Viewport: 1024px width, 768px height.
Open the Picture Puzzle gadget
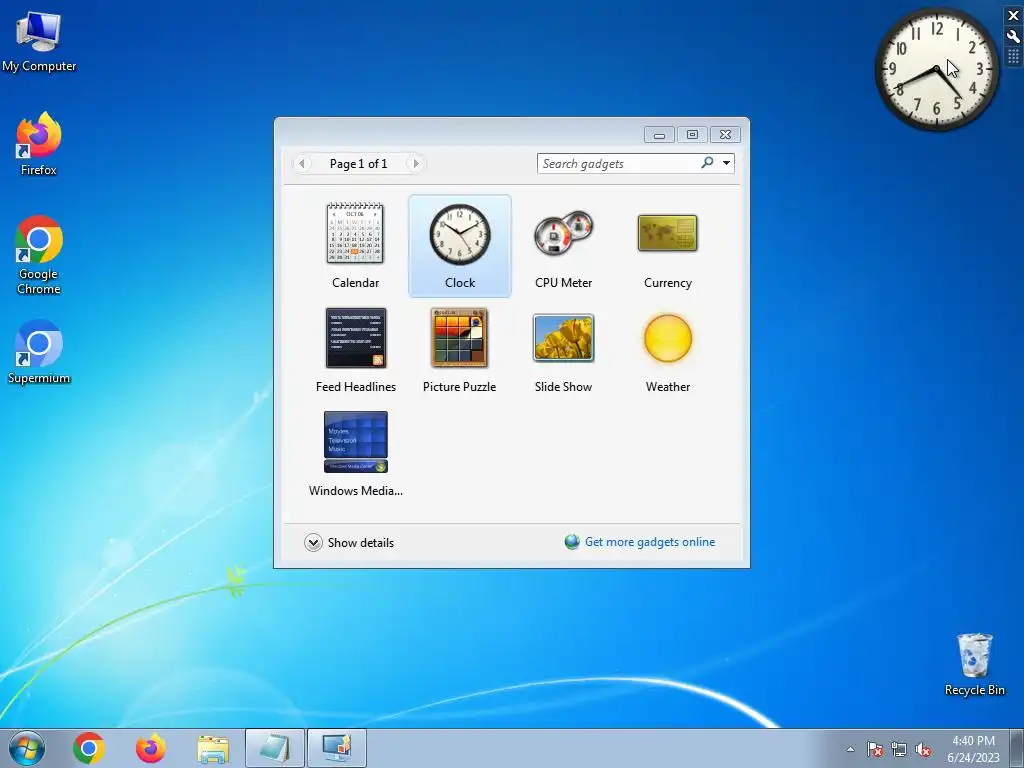(459, 350)
